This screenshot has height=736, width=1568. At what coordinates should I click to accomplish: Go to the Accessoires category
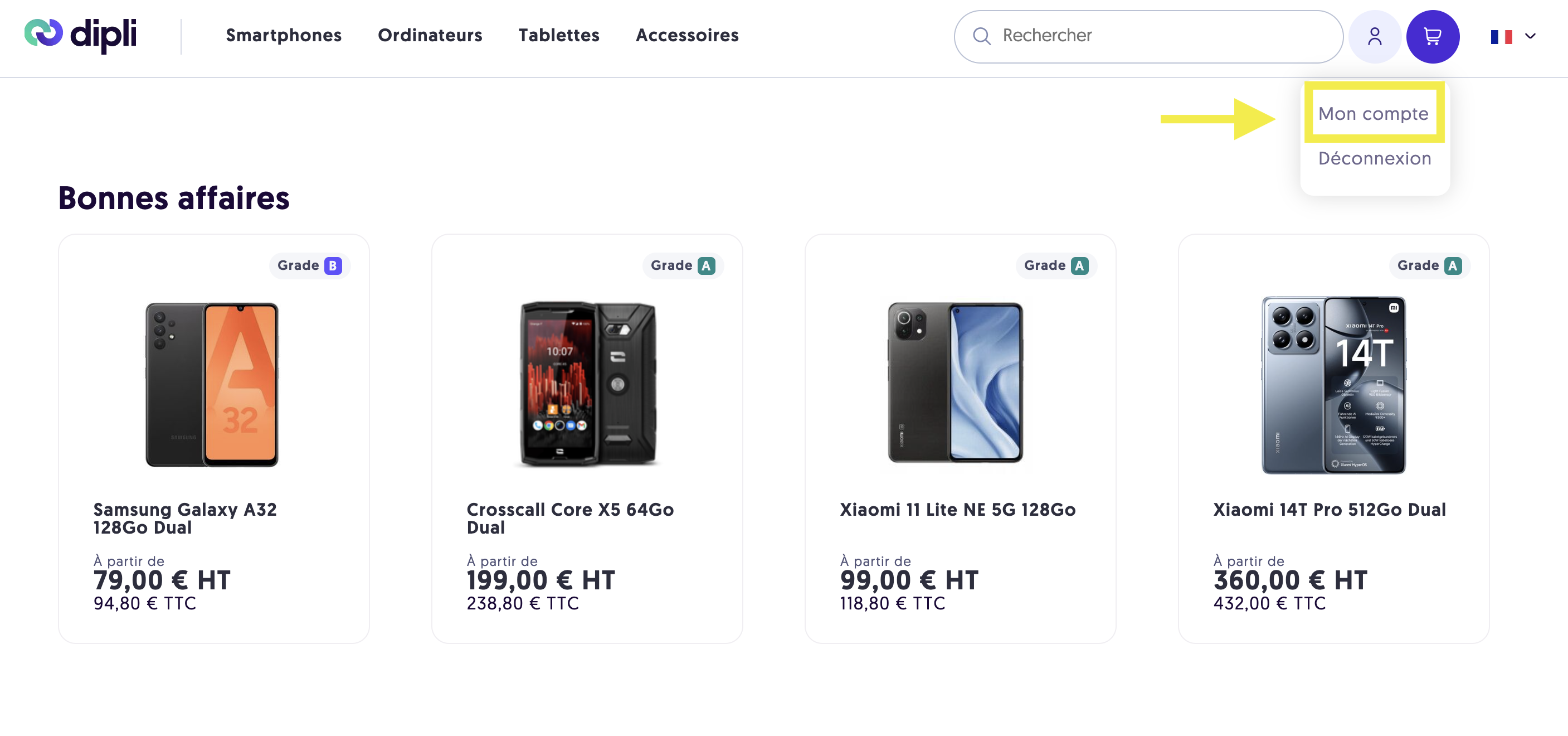pyautogui.click(x=687, y=35)
